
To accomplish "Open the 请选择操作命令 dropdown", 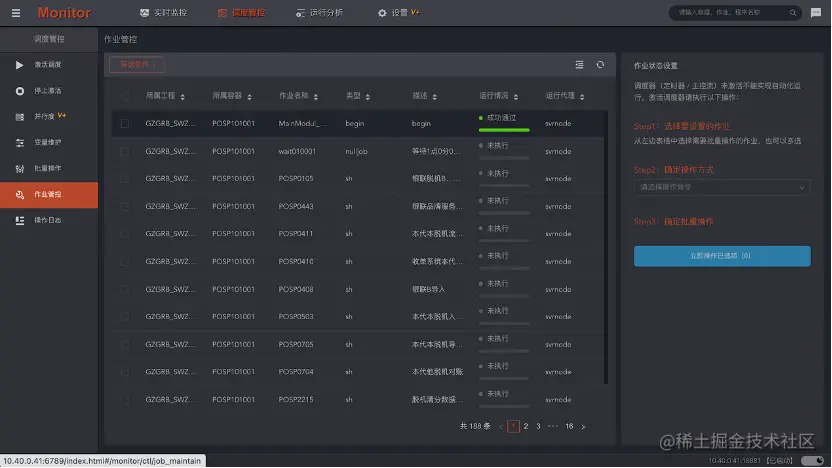I will pos(722,187).
